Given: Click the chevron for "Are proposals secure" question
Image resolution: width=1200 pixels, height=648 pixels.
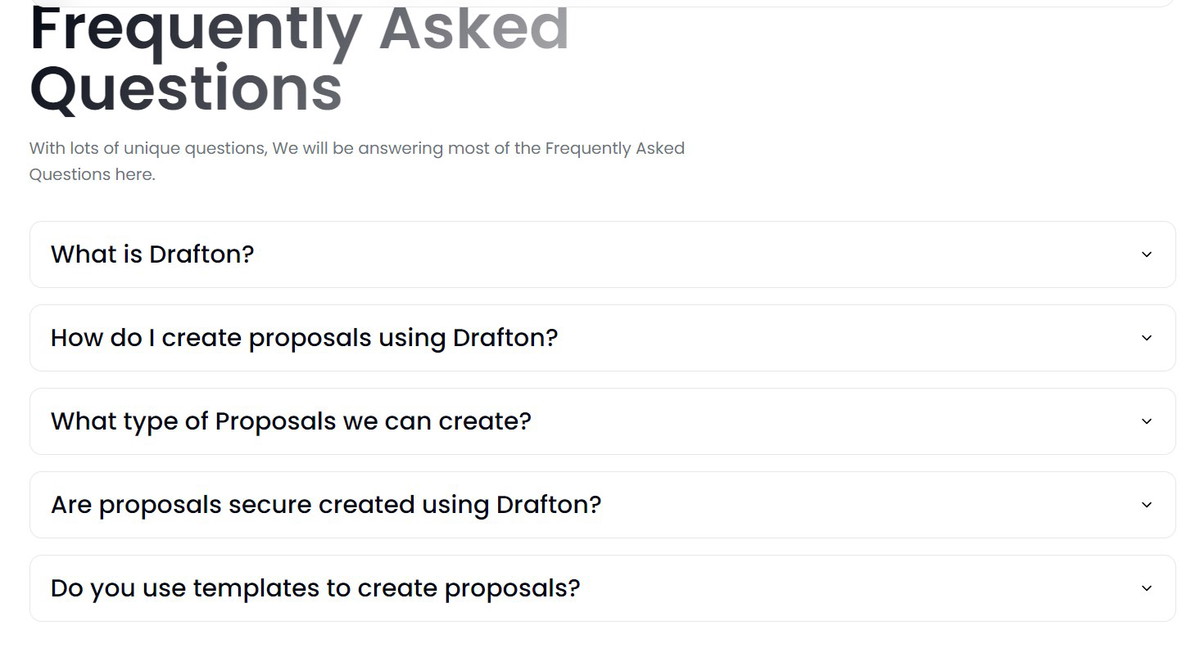Looking at the screenshot, I should click(x=1146, y=505).
